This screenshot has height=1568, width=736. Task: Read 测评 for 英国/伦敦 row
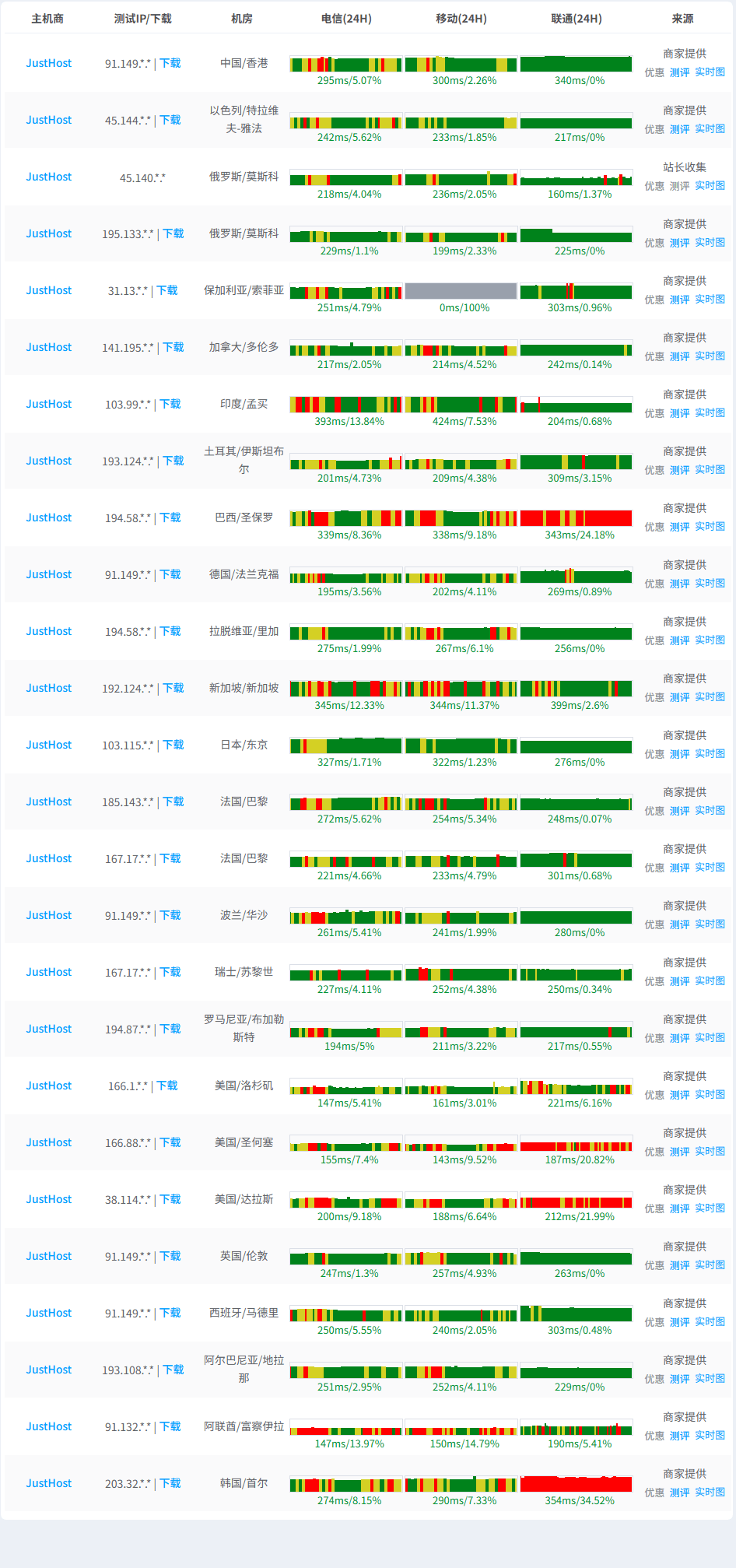[x=679, y=1265]
